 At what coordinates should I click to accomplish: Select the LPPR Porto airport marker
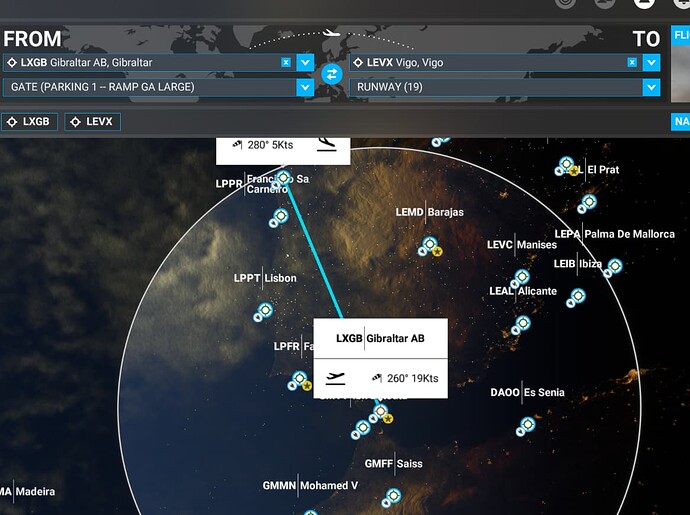280,216
